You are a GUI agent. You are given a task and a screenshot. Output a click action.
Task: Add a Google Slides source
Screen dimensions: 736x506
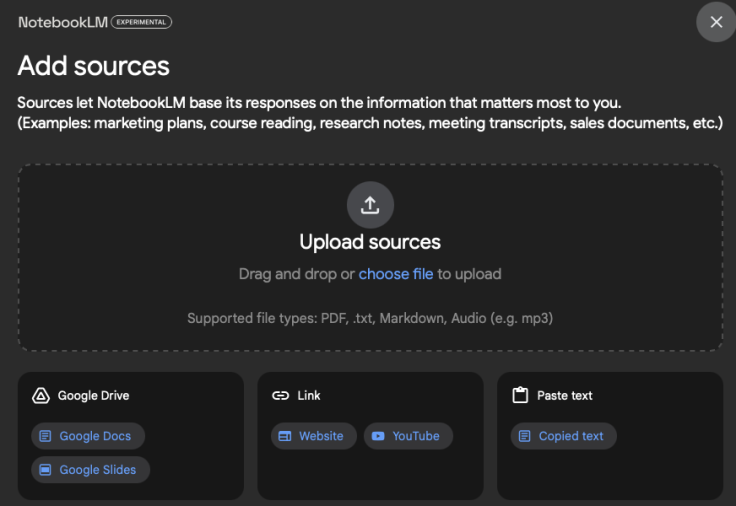click(91, 470)
